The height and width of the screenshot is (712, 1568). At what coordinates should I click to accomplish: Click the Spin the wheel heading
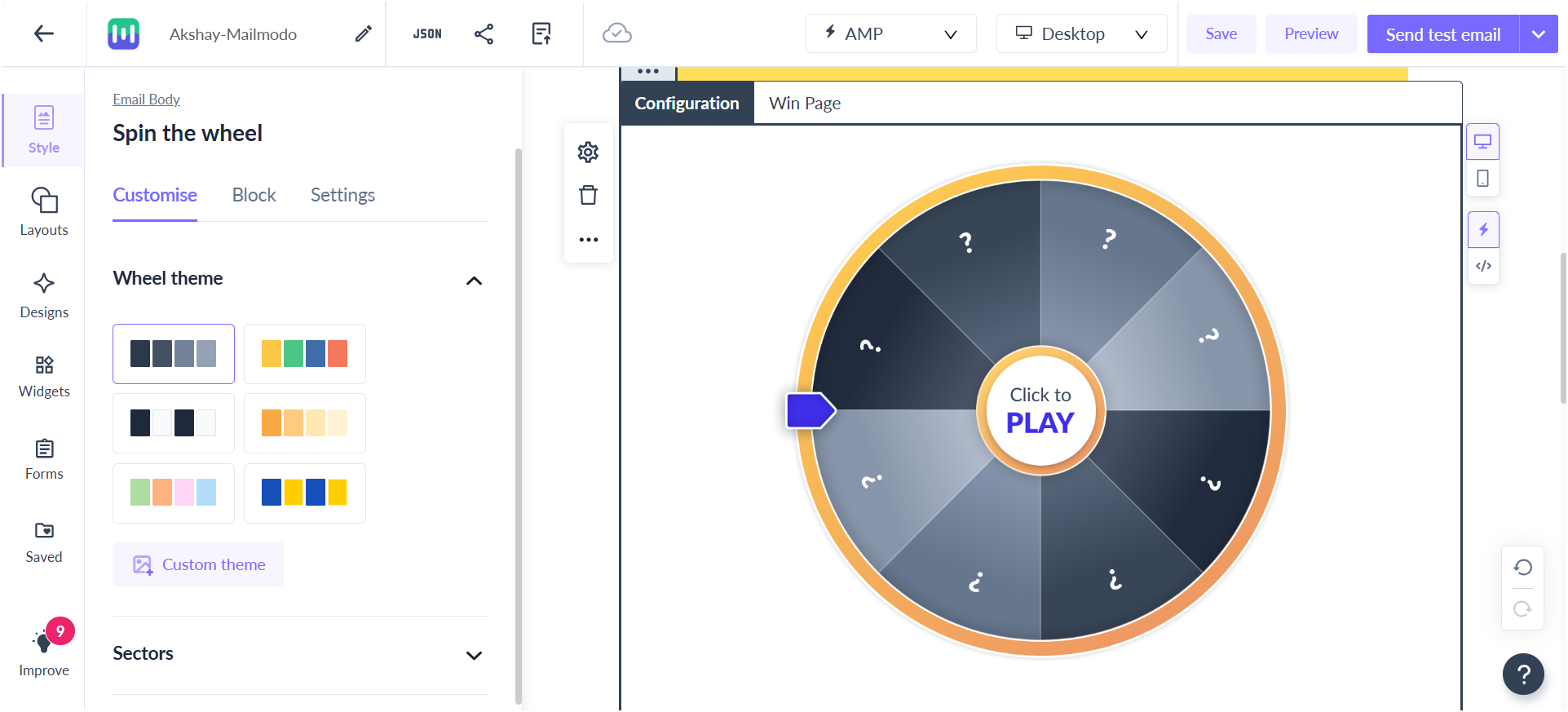tap(188, 133)
